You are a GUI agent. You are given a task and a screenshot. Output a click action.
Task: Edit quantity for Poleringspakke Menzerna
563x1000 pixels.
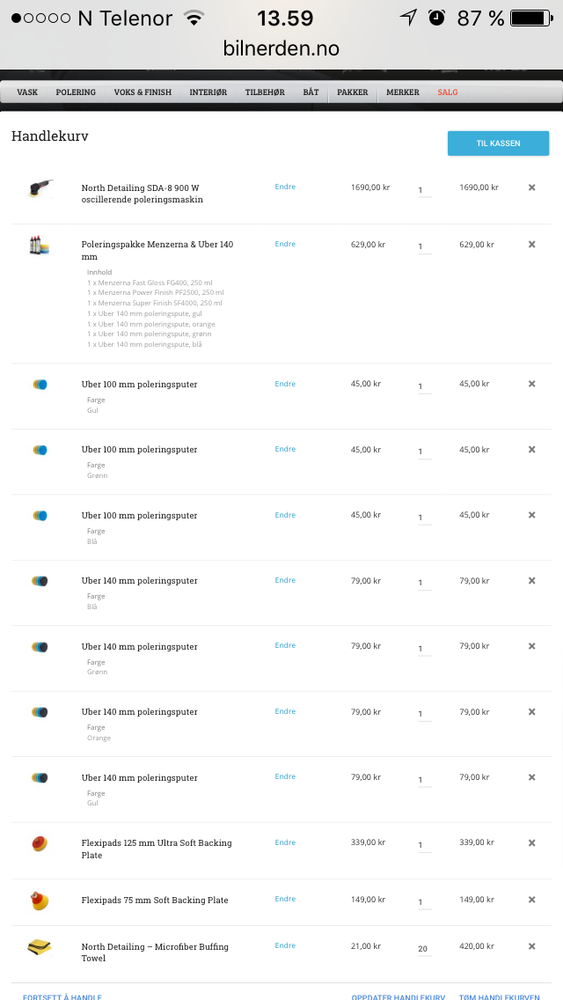[424, 246]
